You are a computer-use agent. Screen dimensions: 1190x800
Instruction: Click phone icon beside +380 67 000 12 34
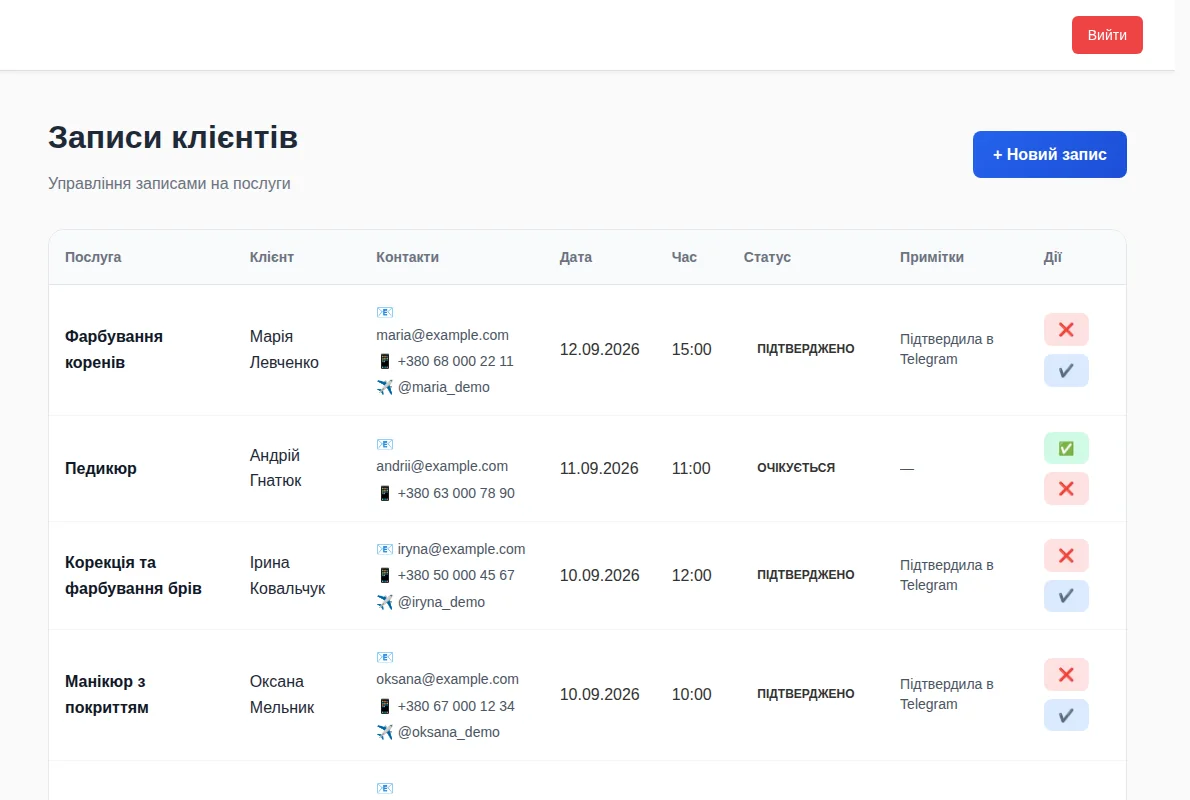point(385,706)
